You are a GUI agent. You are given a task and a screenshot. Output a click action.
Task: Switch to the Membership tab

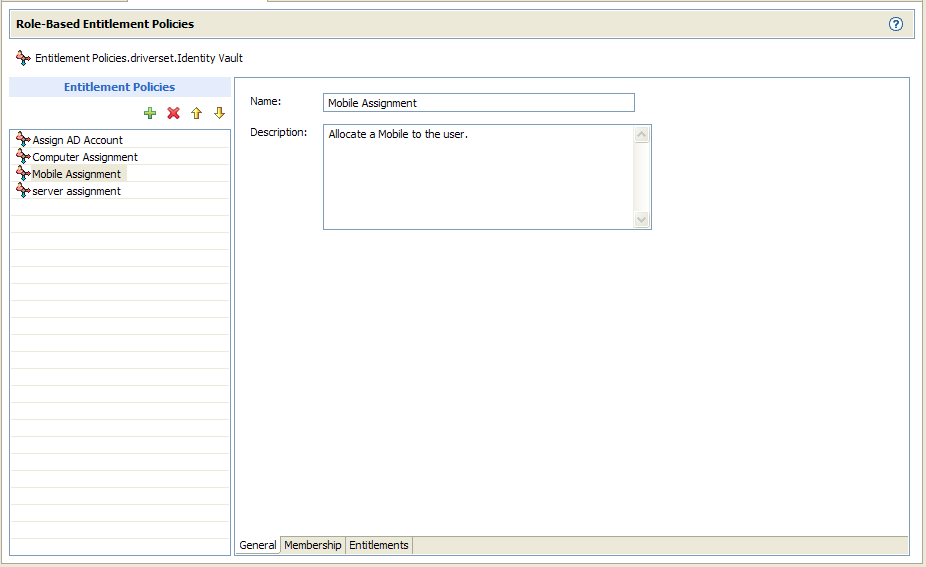pyautogui.click(x=312, y=545)
